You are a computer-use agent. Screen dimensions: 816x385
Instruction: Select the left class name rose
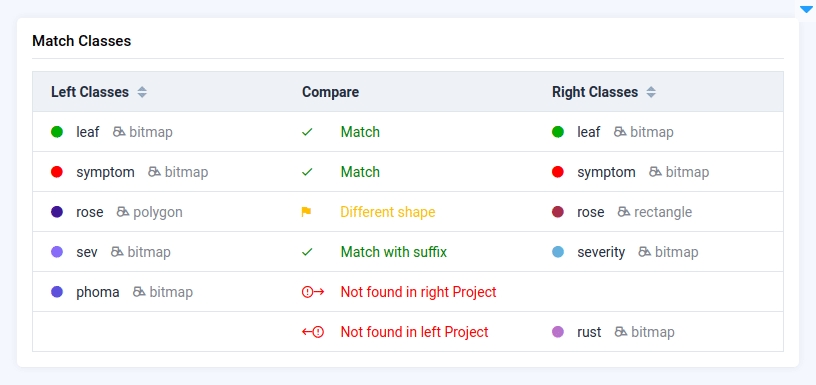[90, 212]
